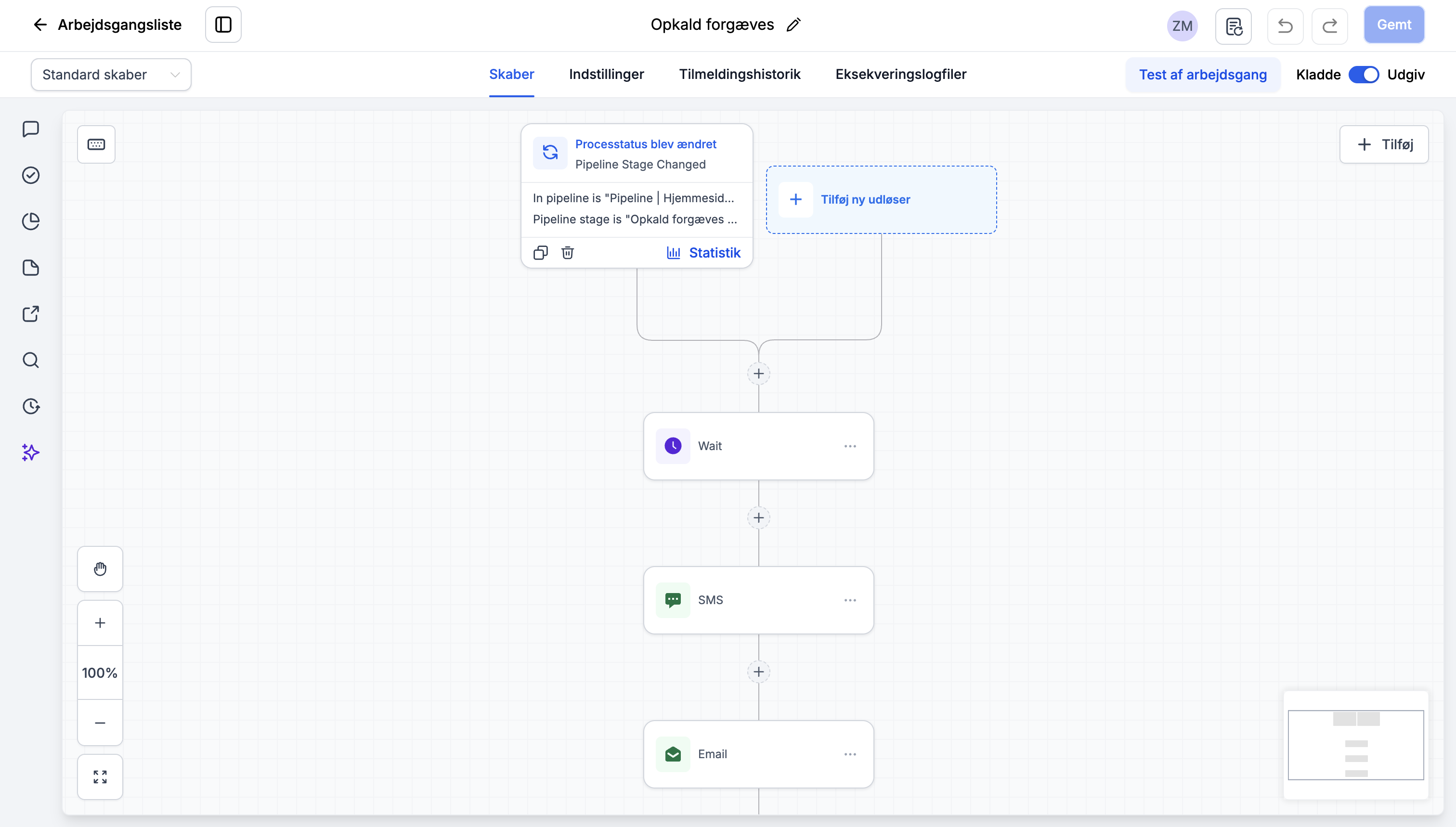Open the Eksekveringslogfiler tab

[x=900, y=75]
